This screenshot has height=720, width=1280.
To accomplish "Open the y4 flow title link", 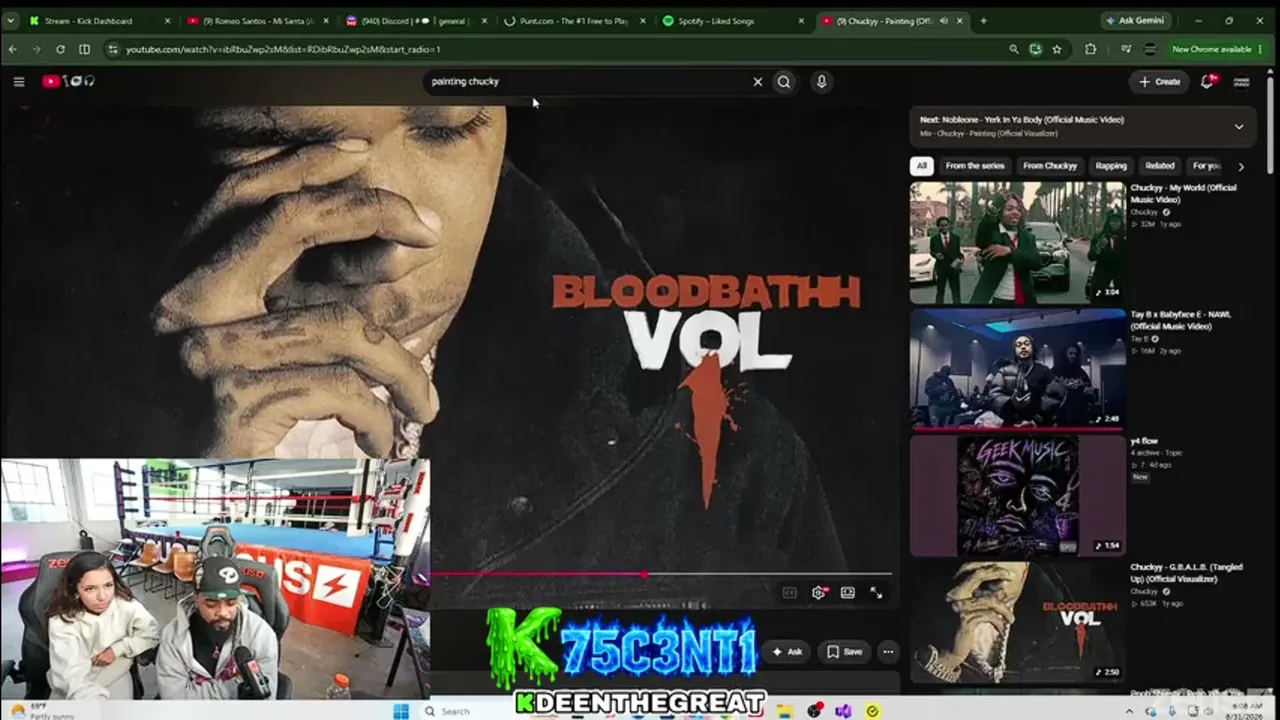I will pos(1144,441).
